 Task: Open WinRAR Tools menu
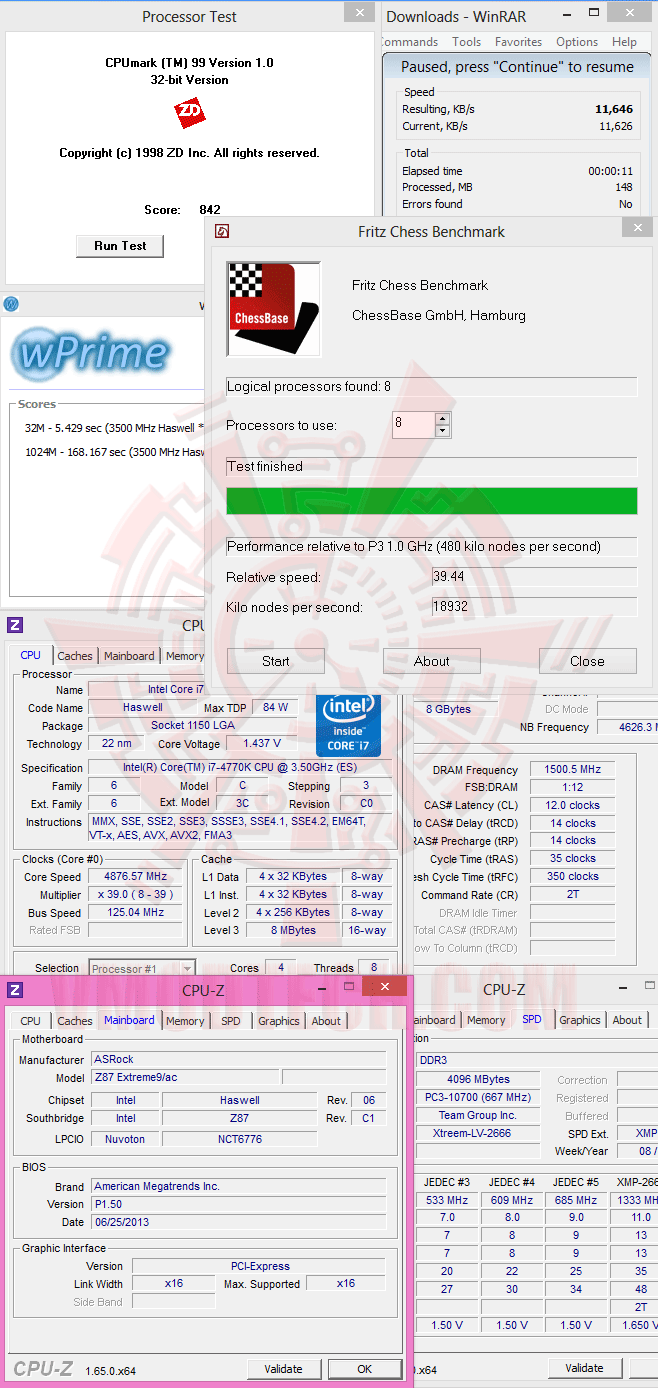pos(466,42)
